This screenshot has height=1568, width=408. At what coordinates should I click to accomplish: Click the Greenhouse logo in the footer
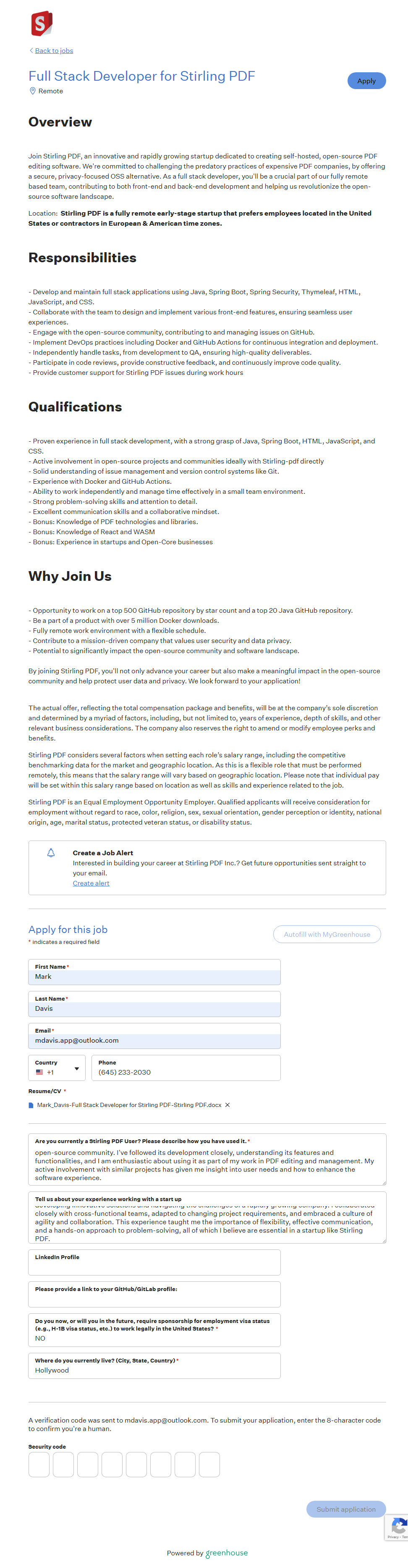(226, 1553)
